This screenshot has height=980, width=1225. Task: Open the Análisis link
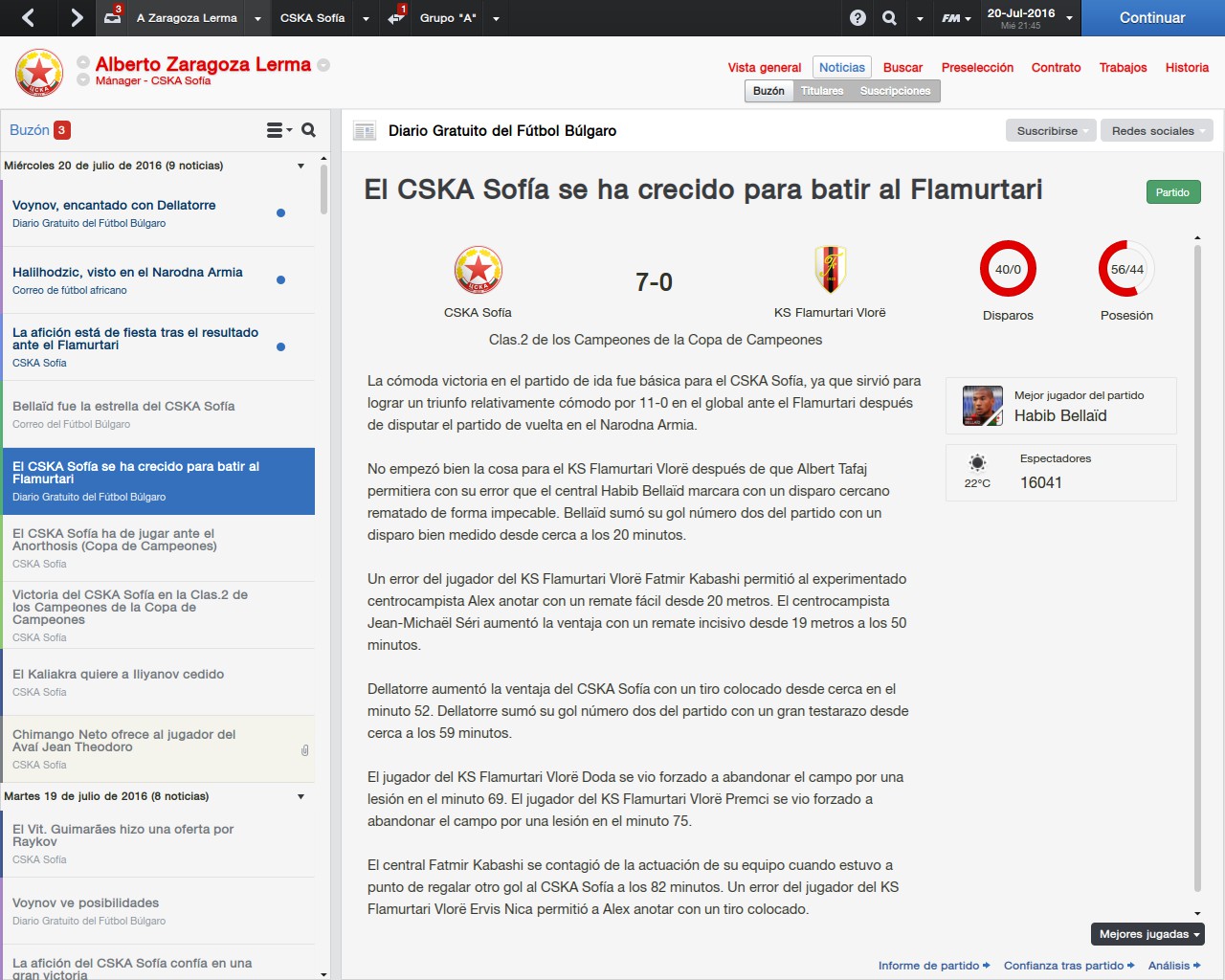tap(1174, 966)
